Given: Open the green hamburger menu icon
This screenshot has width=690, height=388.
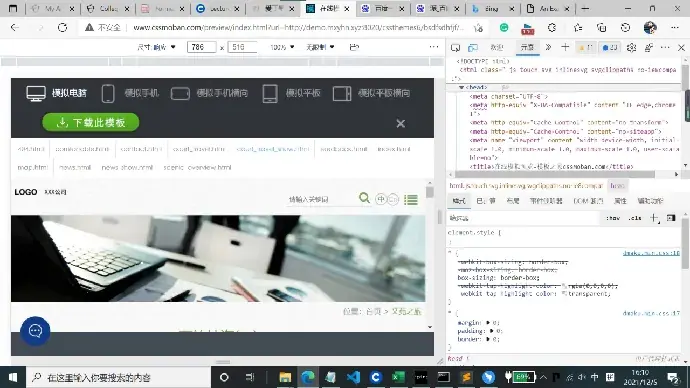Looking at the screenshot, I should click(x=411, y=199).
